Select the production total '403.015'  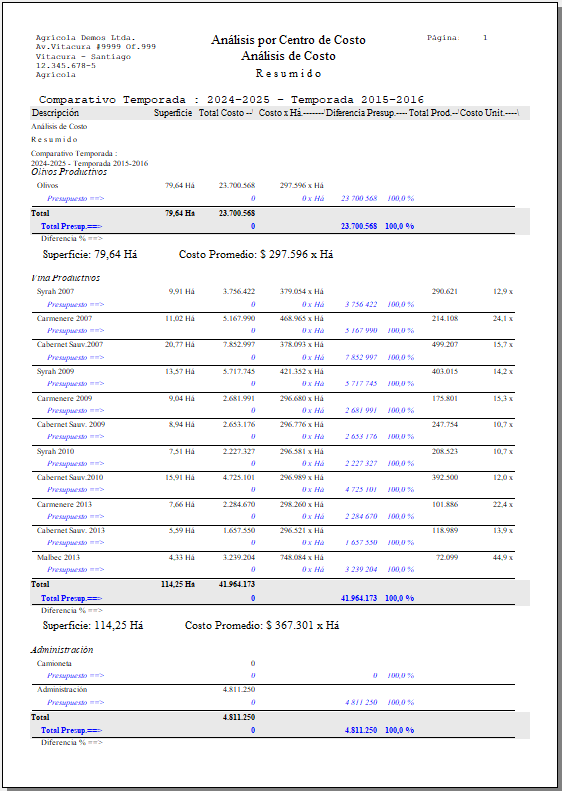(x=445, y=371)
